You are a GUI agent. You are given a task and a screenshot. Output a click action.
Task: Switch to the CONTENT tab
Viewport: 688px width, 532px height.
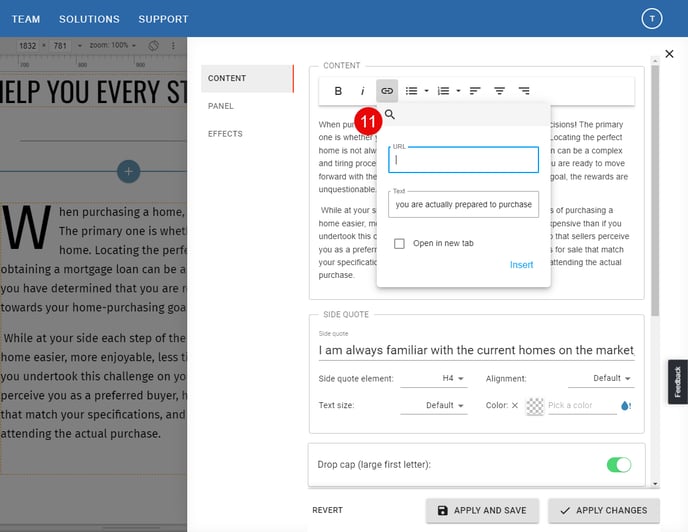coord(247,78)
